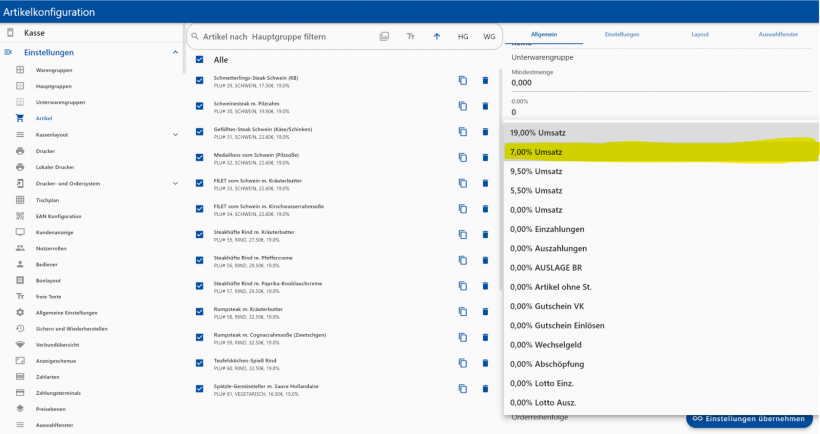Image resolution: width=820 pixels, height=434 pixels.
Task: Delete article Spätzle-Gemüseteller m. Sauce Hollandaise
Action: pyautogui.click(x=485, y=389)
